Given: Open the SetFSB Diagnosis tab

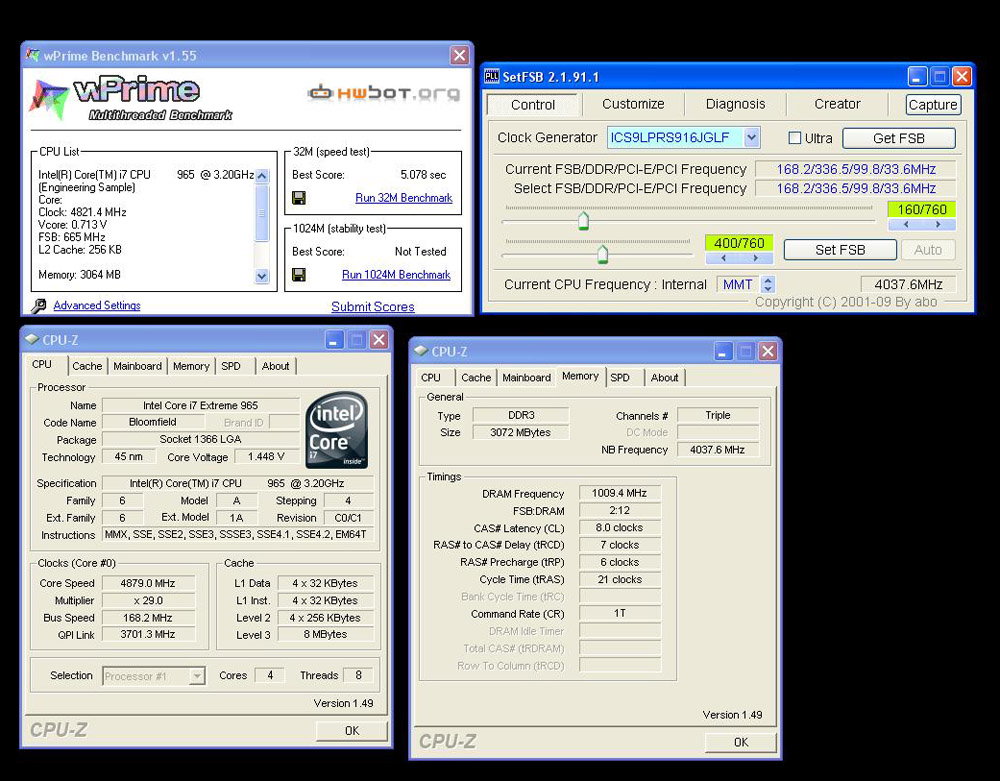Looking at the screenshot, I should click(x=735, y=104).
